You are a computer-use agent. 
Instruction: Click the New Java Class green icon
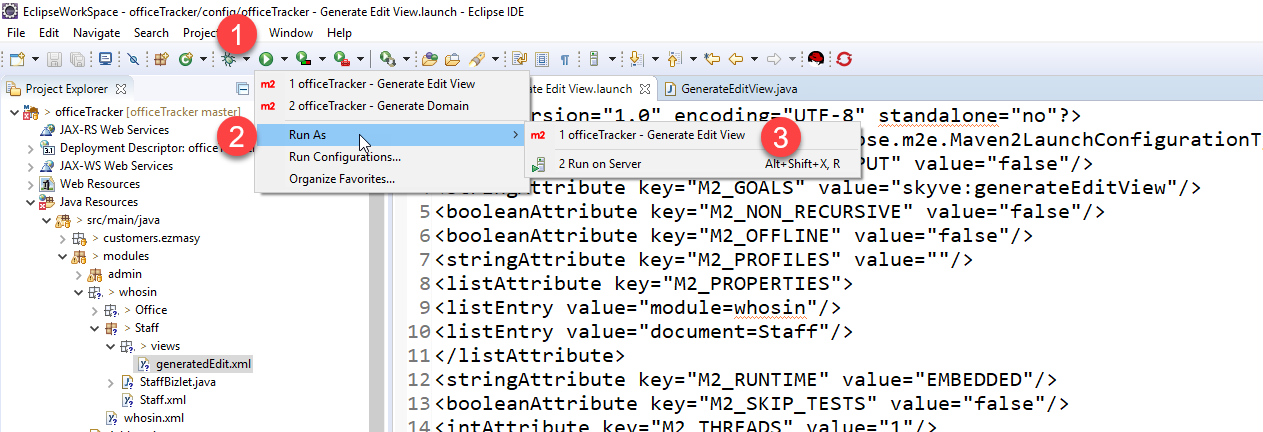pos(185,59)
